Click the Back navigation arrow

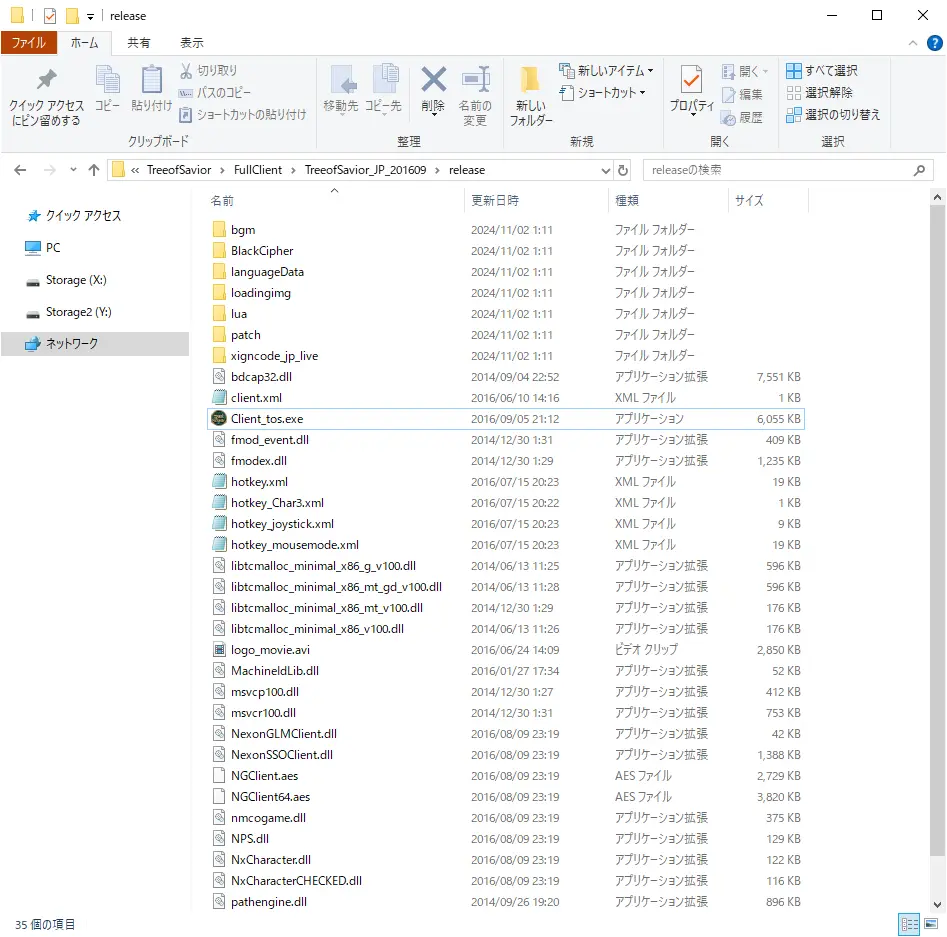click(x=21, y=170)
